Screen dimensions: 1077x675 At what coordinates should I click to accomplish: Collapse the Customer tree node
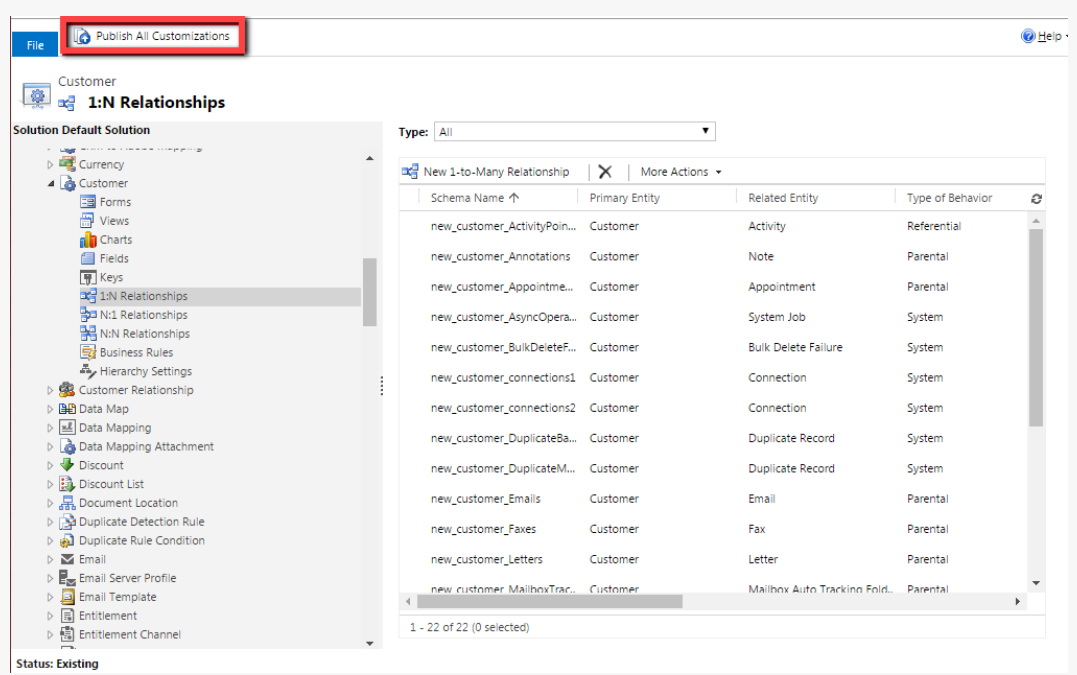tap(51, 184)
